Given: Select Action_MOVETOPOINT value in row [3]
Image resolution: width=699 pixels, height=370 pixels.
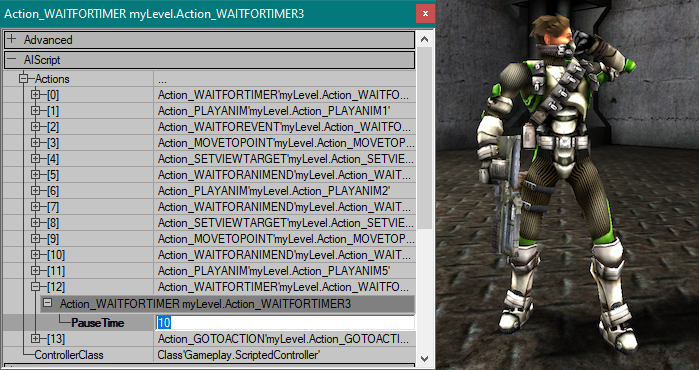Looking at the screenshot, I should coord(286,143).
